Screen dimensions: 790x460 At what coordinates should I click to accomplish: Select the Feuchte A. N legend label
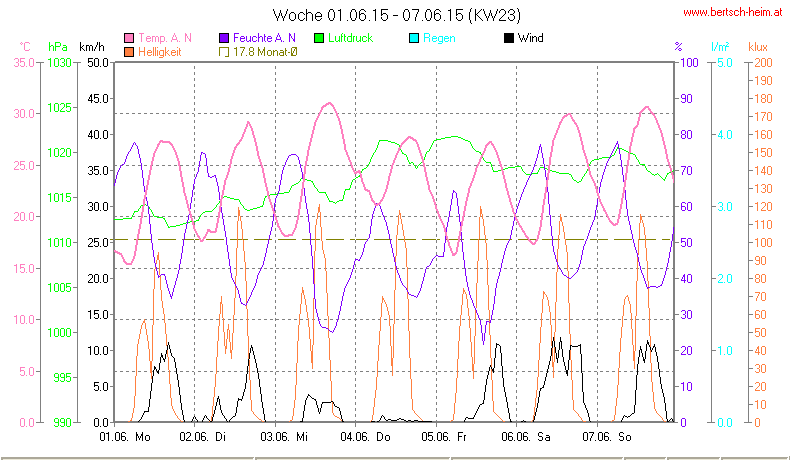point(264,38)
